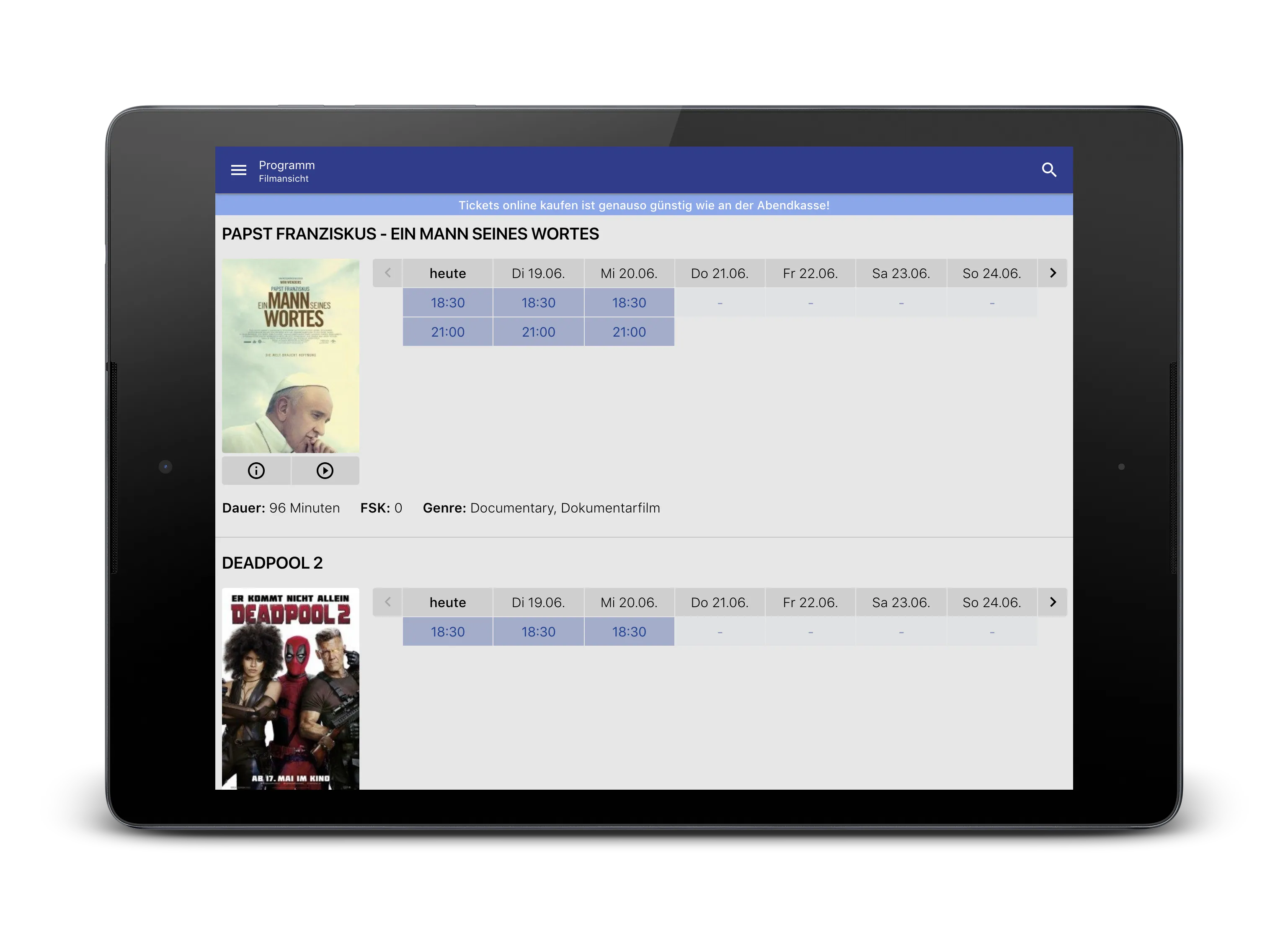Select Di 19.06. column for Papst Franziskus
The image size is (1288, 935).
point(538,273)
